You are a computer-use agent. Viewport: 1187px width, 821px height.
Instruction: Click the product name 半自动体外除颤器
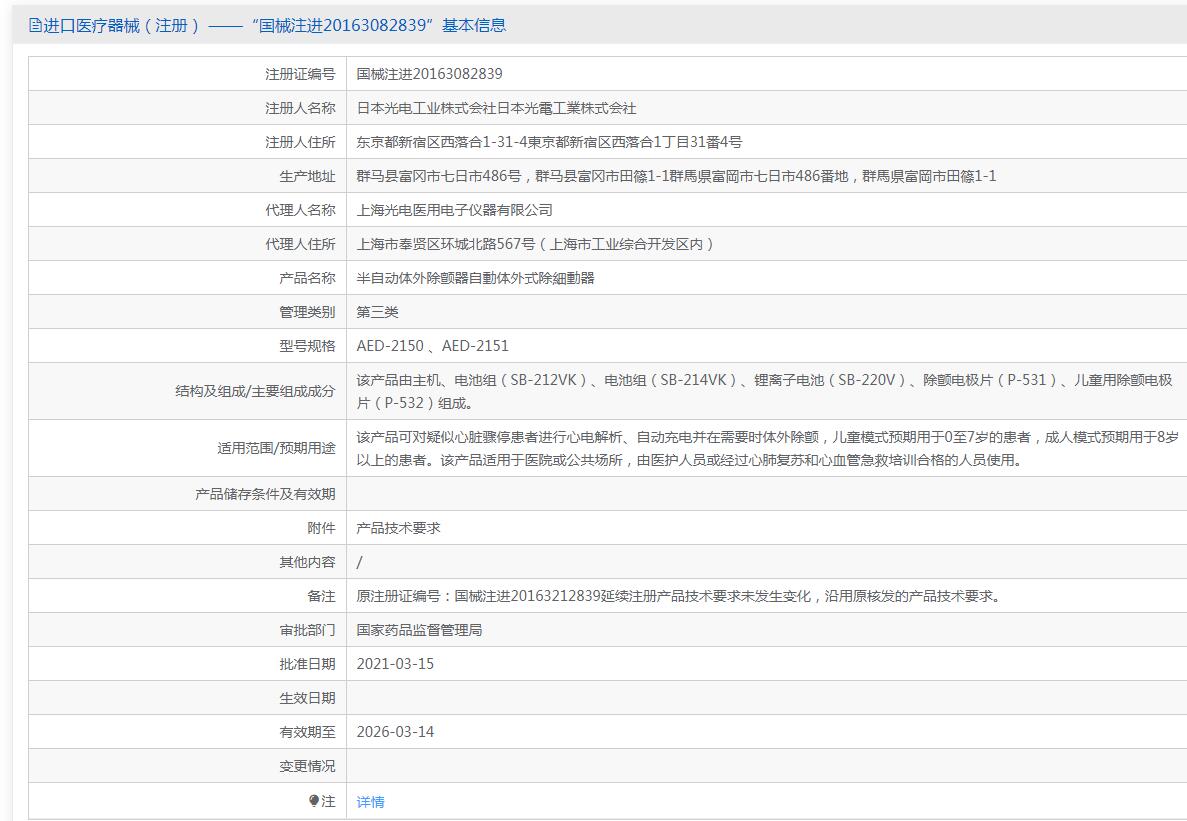click(x=475, y=278)
